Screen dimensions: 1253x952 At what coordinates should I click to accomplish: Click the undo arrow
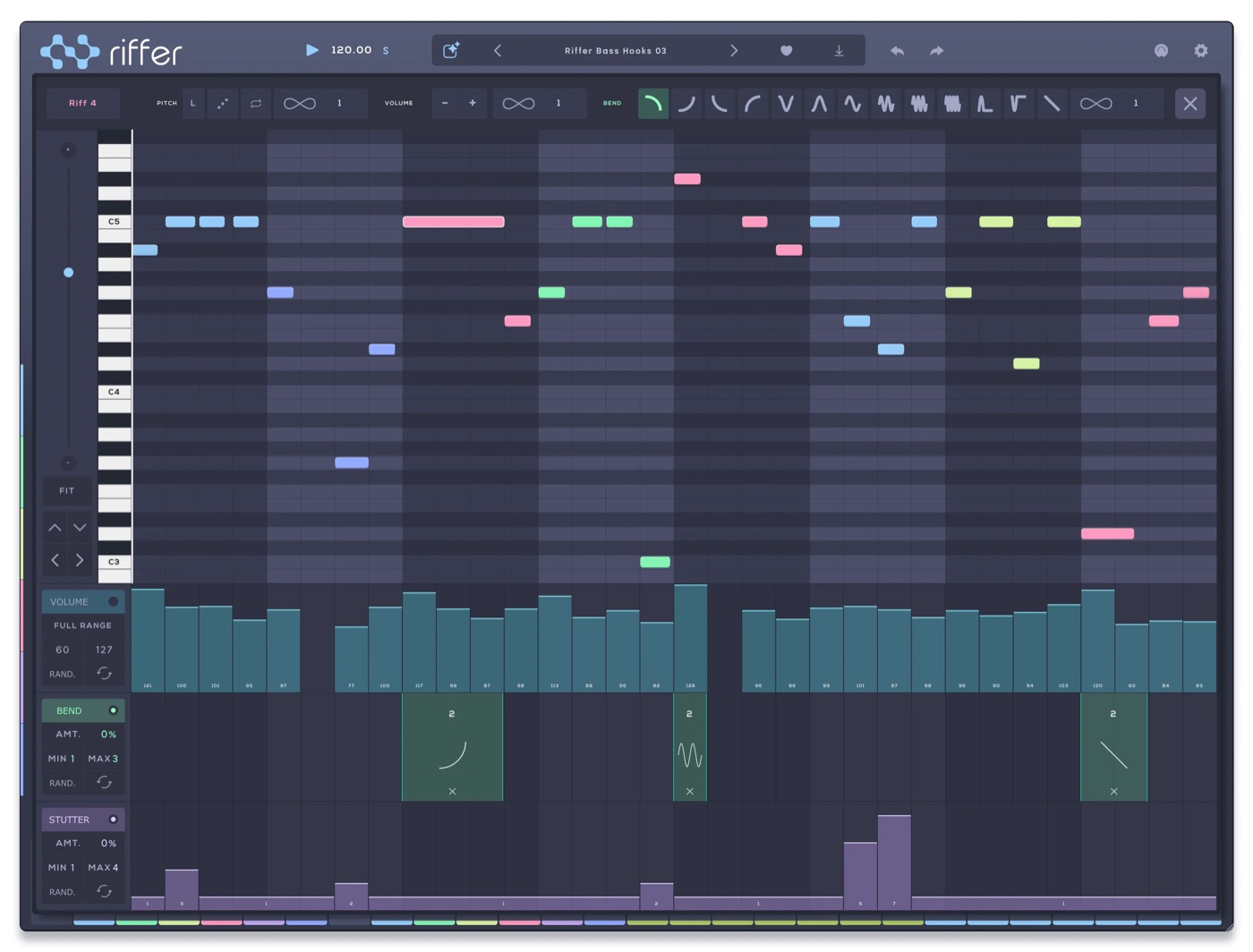click(897, 51)
